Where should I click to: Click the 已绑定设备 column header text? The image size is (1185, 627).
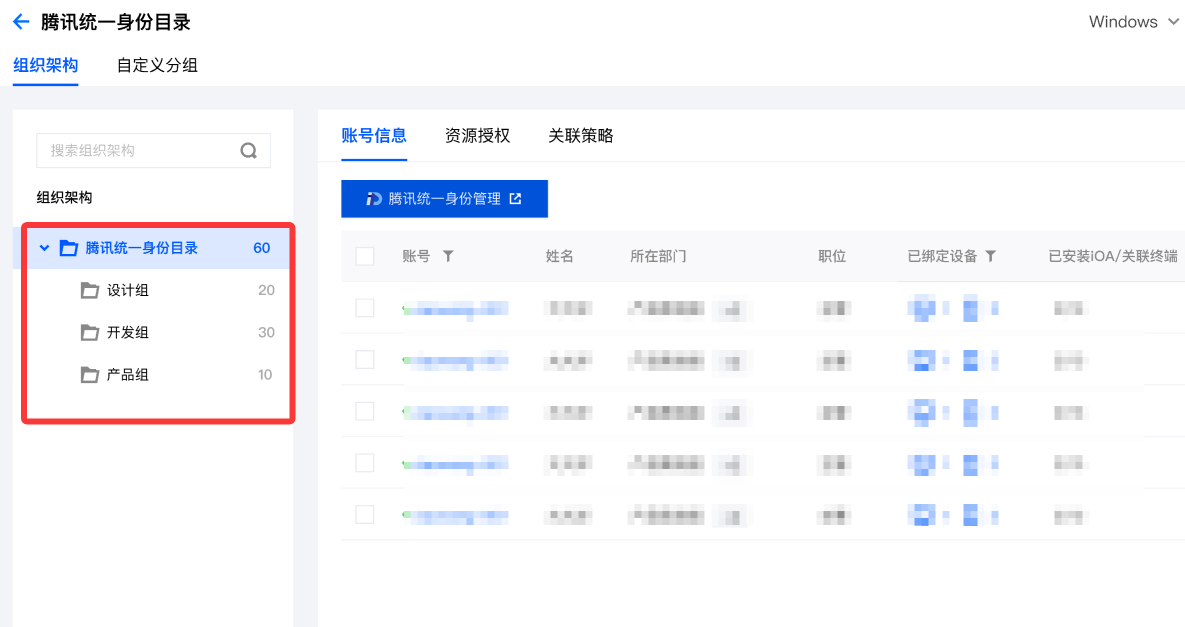pos(942,256)
